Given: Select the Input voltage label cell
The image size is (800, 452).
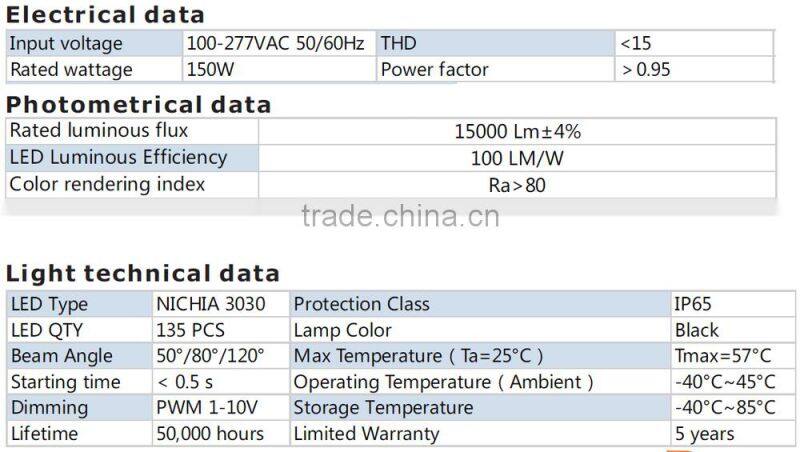Looking at the screenshot, I should pos(66,44).
